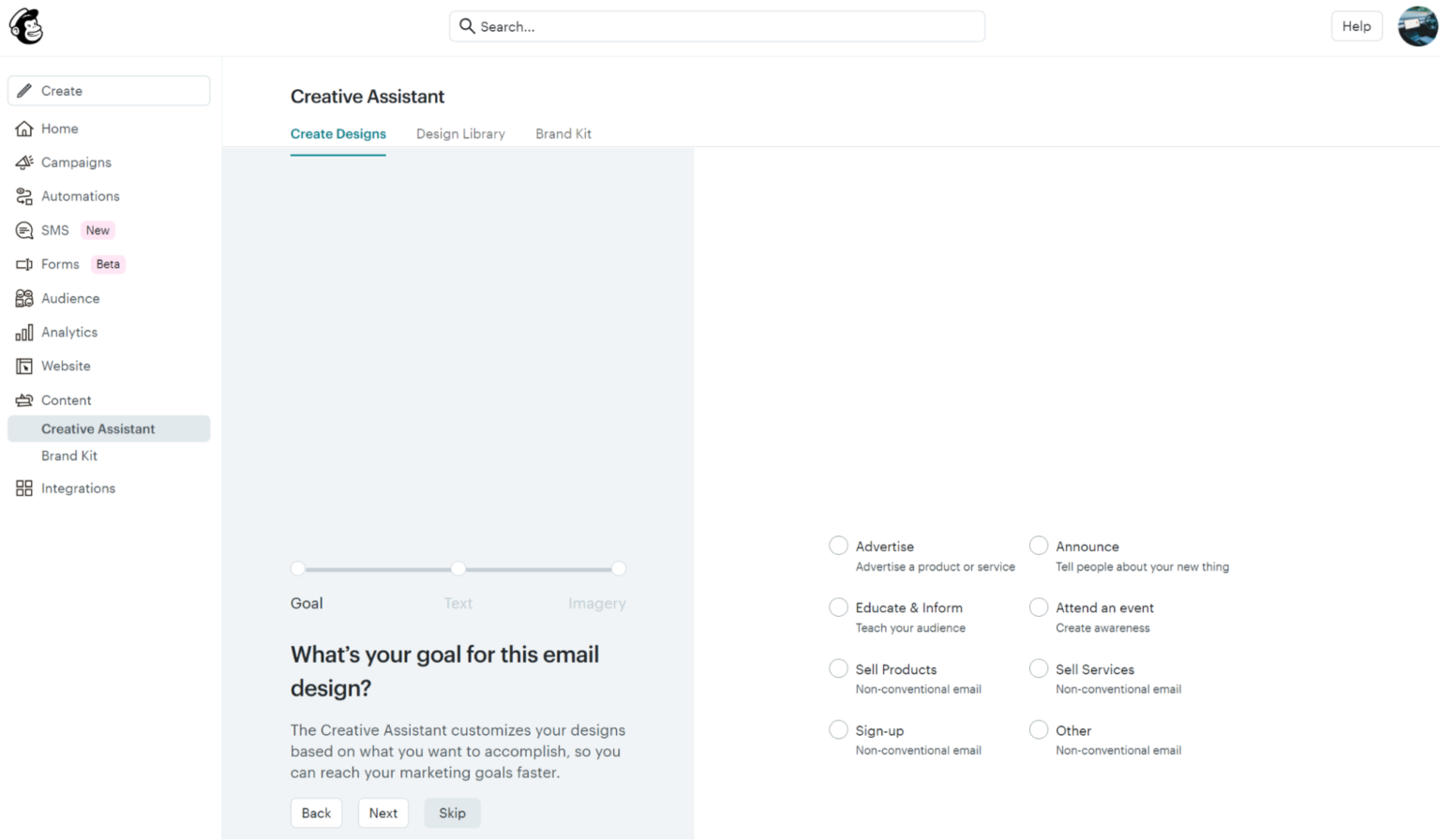Open Help in the top bar

pos(1357,25)
